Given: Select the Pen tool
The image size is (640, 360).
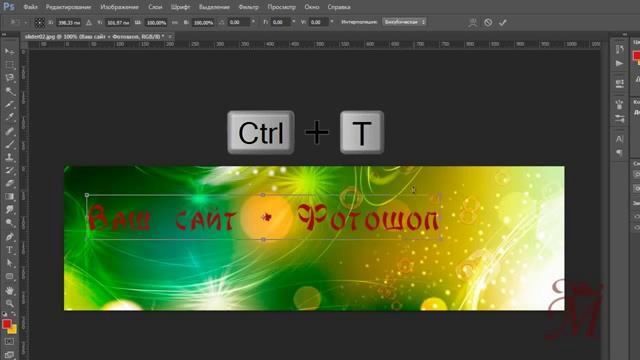Looking at the screenshot, I should pos(10,237).
